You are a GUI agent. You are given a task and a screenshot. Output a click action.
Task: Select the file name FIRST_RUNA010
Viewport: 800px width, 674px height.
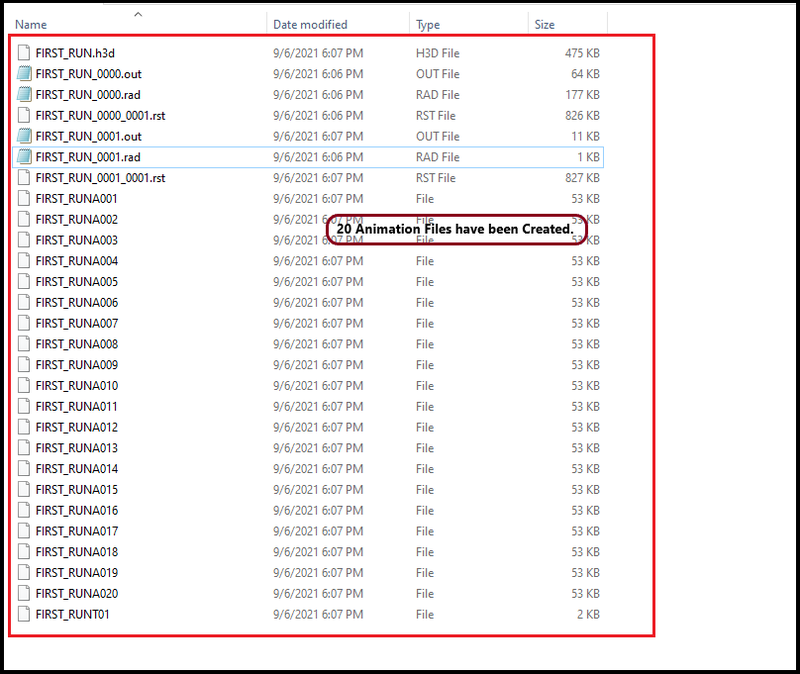point(77,386)
